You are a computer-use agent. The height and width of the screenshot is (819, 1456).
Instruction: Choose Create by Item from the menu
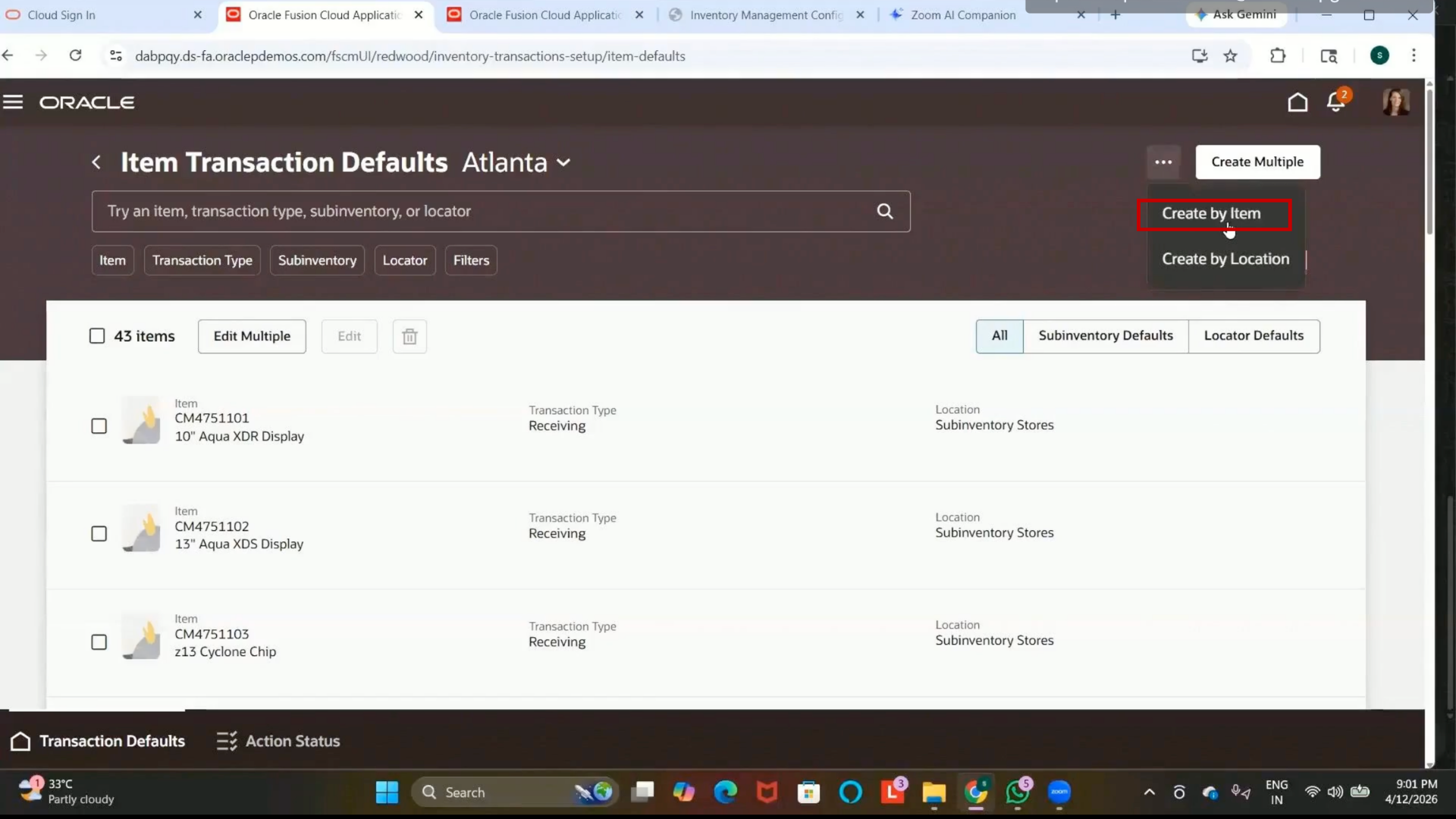coord(1212,214)
